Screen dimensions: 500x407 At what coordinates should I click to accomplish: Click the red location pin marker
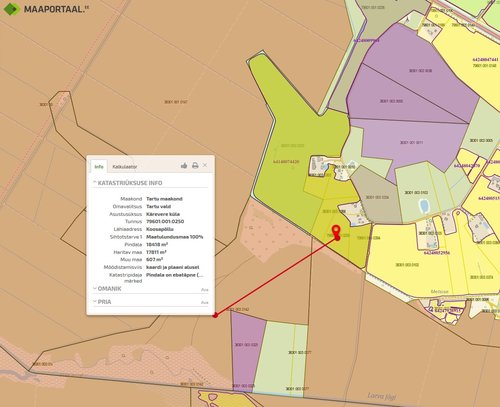click(336, 231)
